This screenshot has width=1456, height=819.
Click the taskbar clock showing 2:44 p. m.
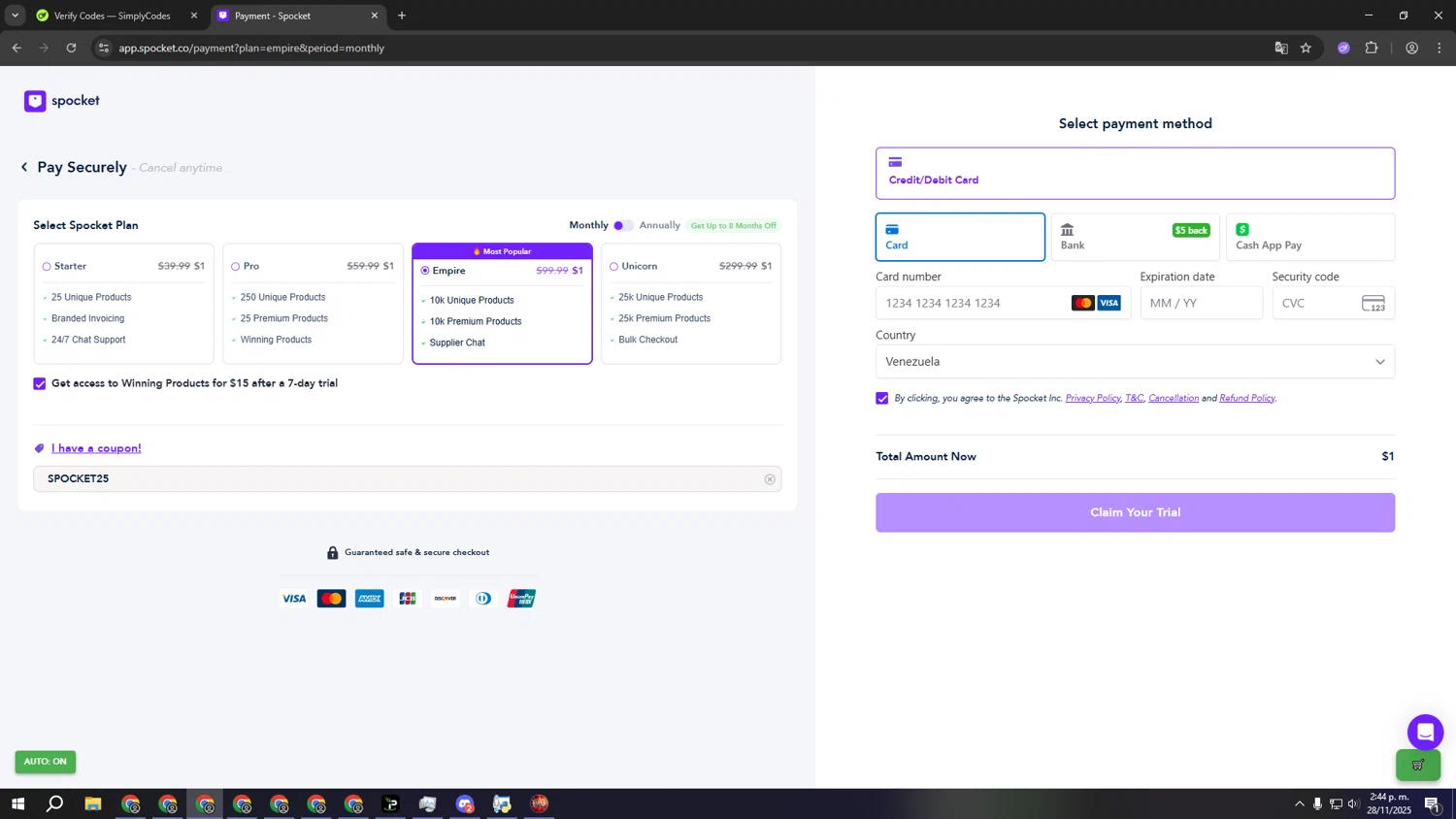coord(1389,803)
